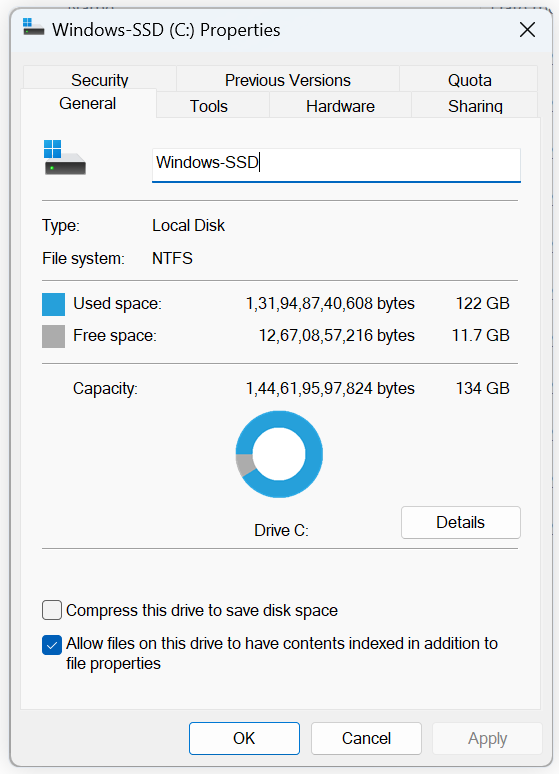Uncheck Allow files to have contents indexed
The height and width of the screenshot is (774, 559).
click(x=52, y=645)
